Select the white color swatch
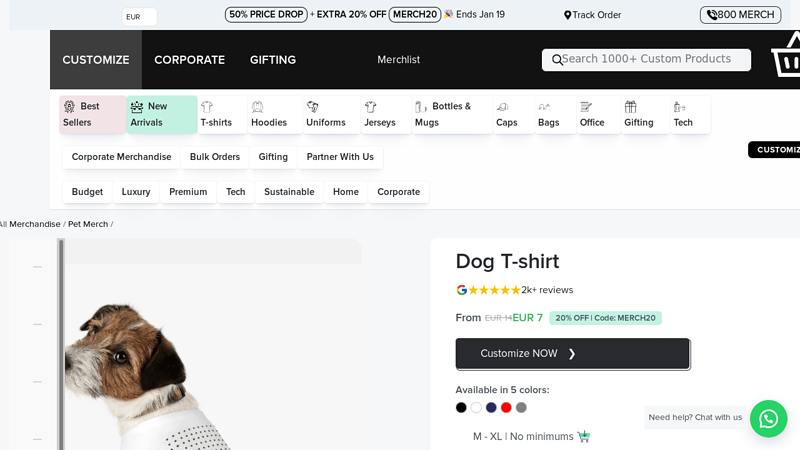800x450 pixels. coord(476,408)
